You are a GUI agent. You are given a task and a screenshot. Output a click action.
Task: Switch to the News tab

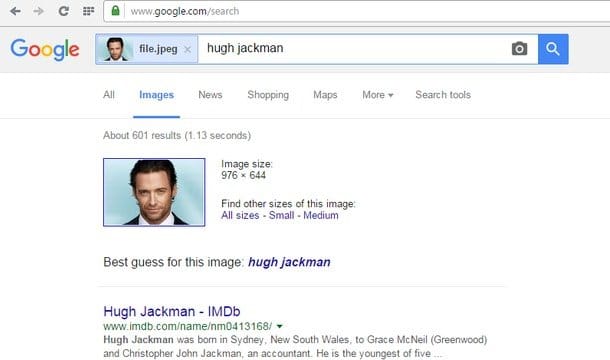(210, 95)
